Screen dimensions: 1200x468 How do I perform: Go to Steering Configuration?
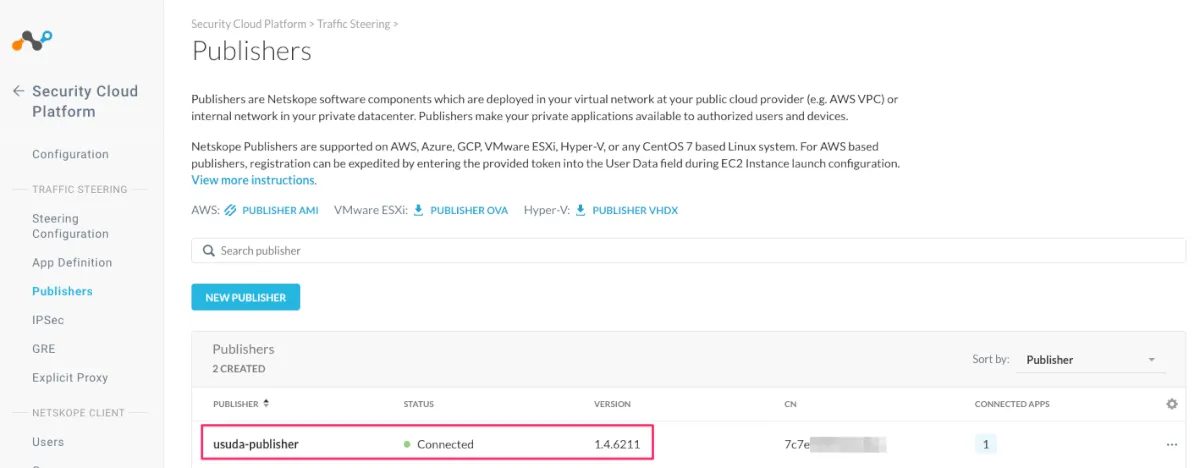[x=70, y=226]
